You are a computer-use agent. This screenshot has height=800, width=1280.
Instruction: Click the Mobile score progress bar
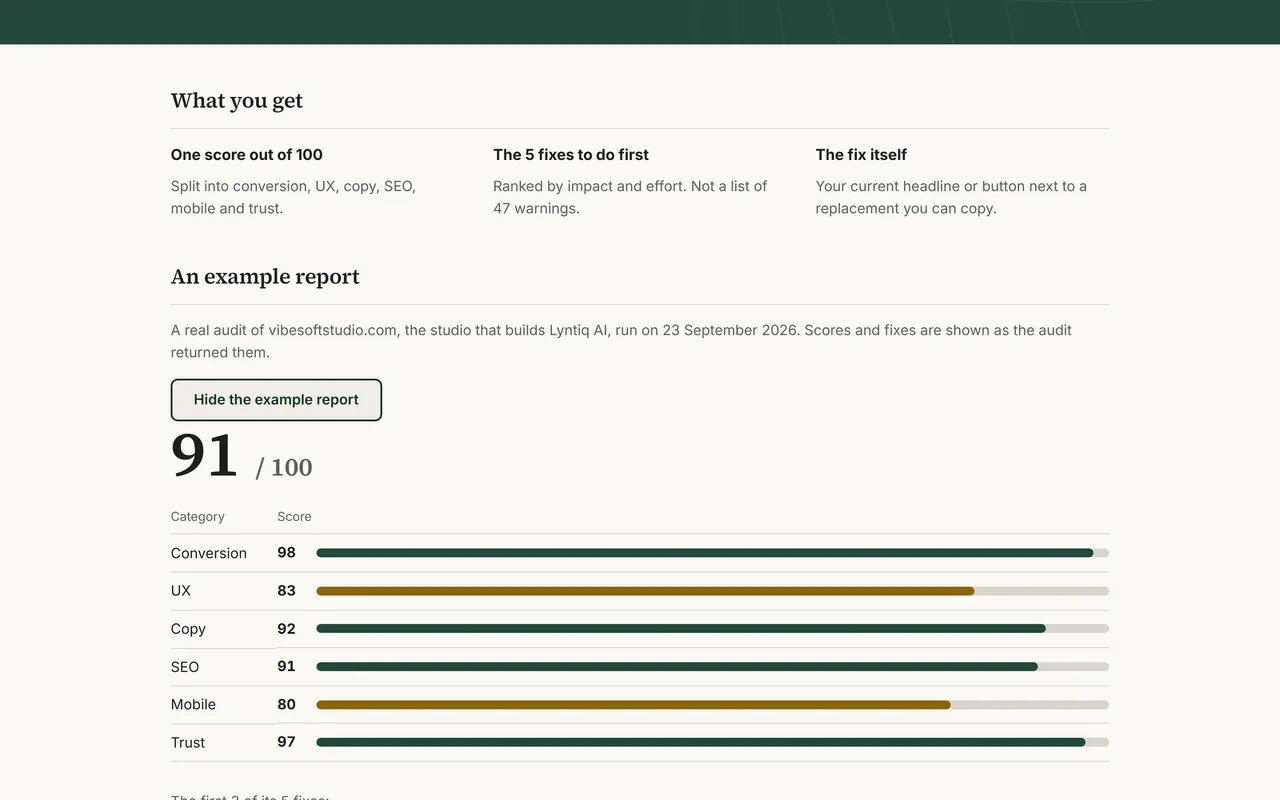click(x=712, y=705)
